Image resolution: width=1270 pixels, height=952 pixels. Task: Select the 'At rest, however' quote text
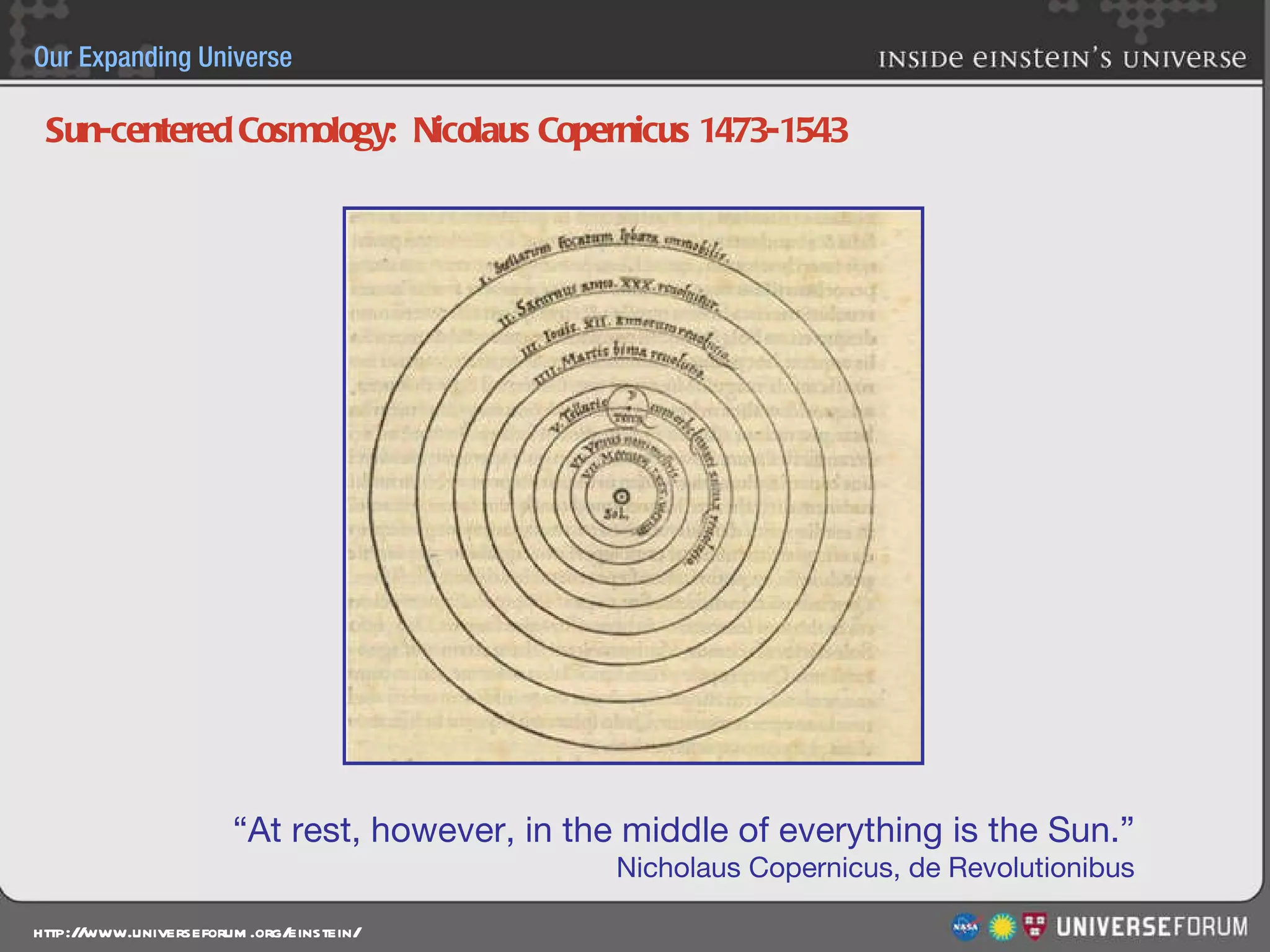click(x=683, y=830)
